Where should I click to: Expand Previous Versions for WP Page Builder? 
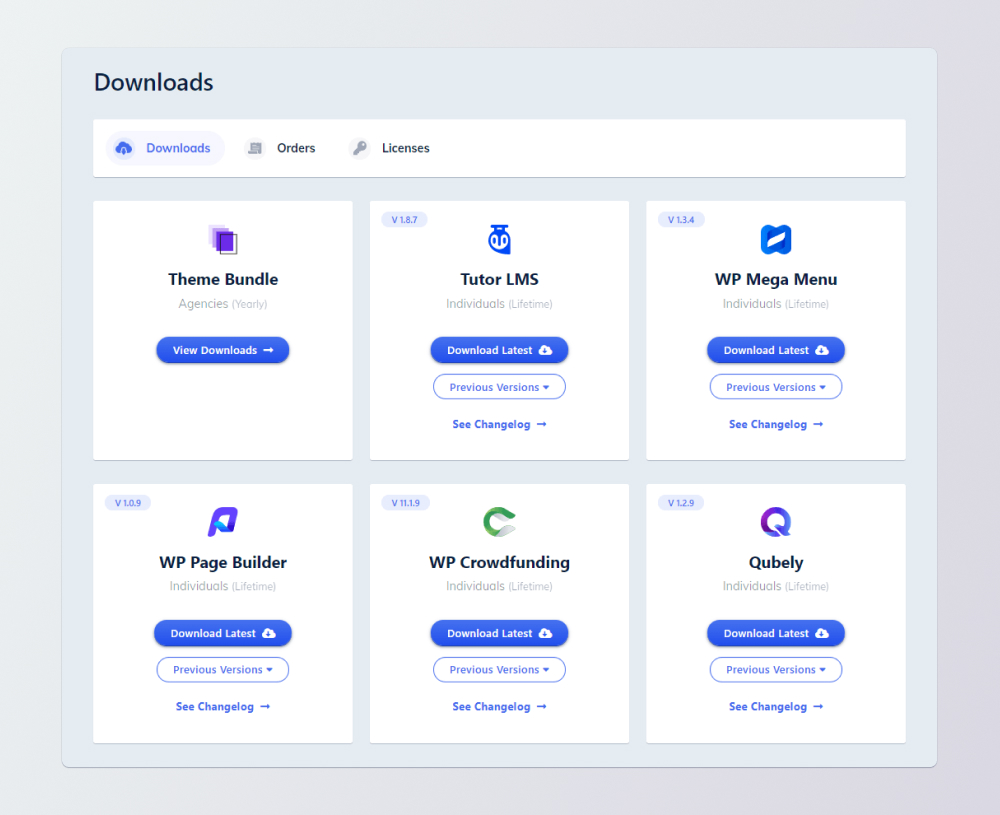tap(223, 670)
